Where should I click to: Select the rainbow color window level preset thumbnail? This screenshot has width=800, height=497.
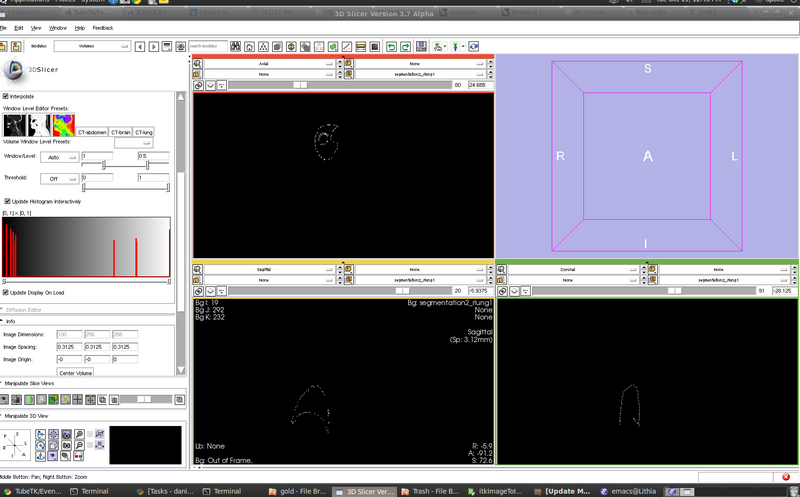point(64,125)
